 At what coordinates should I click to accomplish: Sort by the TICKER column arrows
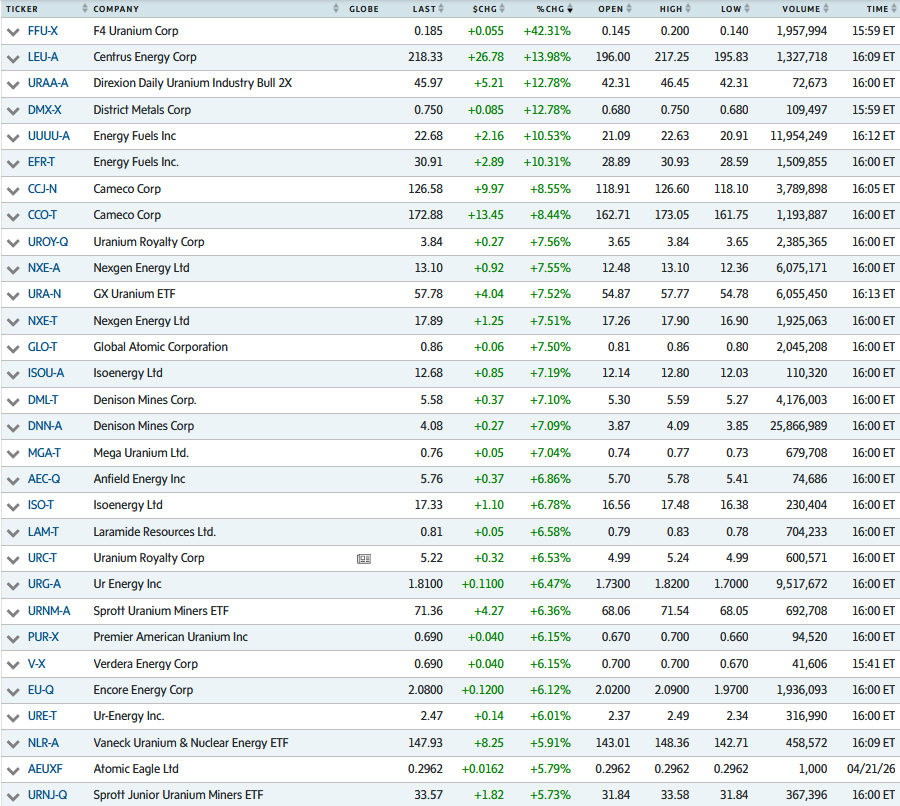tap(85, 9)
